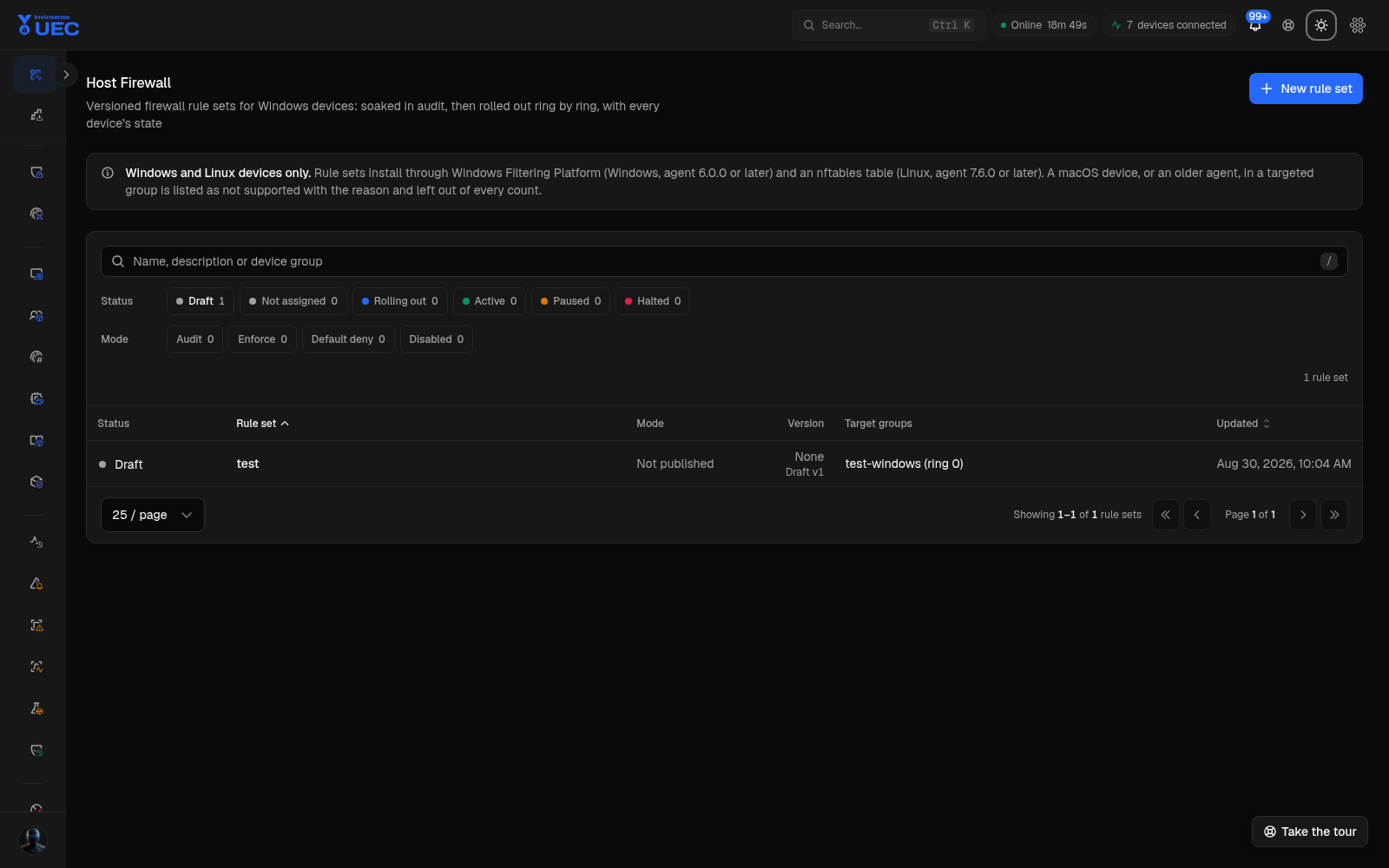1389x868 pixels.
Task: Toggle the Paused status filter
Action: tap(570, 301)
